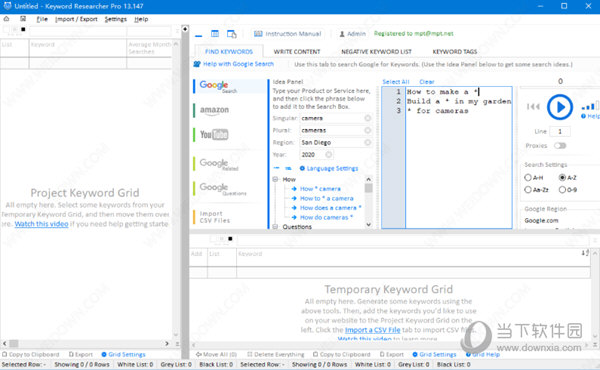Click Export under project keyword grid

tap(81, 354)
